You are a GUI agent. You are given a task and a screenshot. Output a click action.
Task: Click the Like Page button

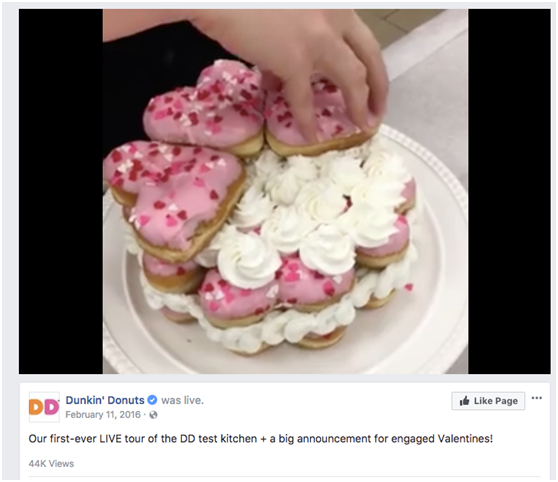tap(488, 401)
